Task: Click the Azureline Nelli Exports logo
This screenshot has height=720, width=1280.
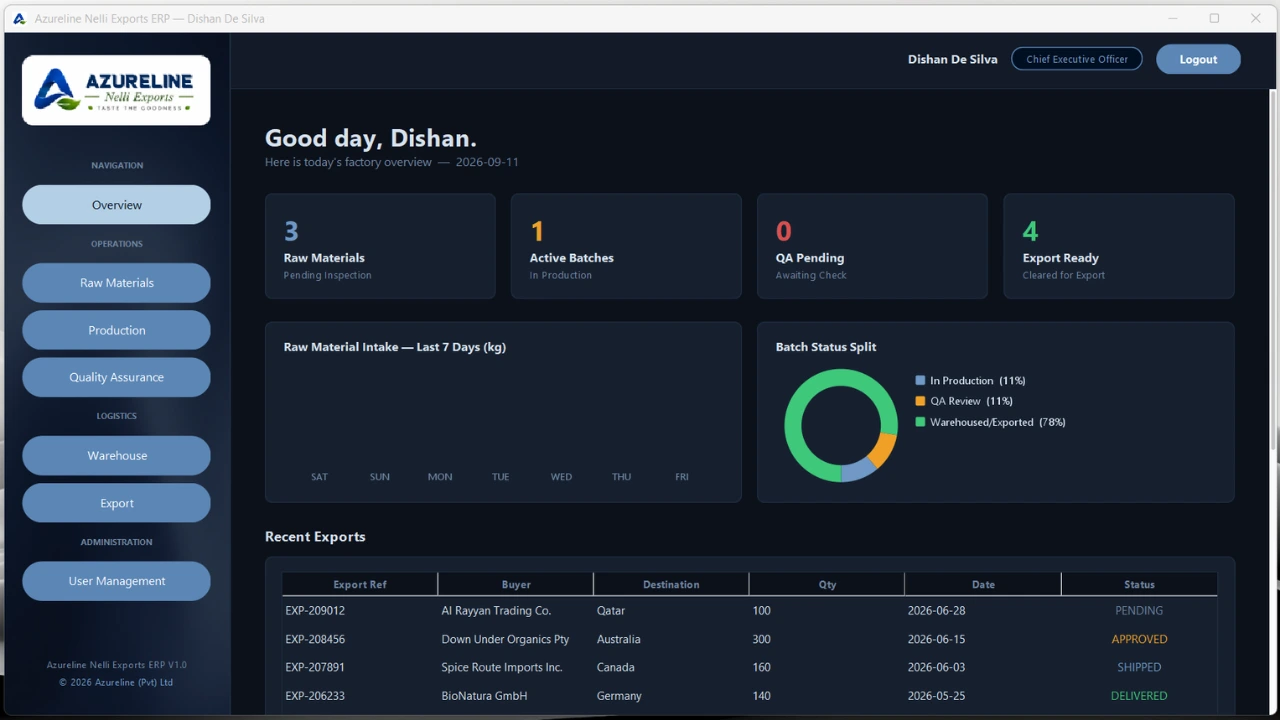Action: [x=116, y=90]
